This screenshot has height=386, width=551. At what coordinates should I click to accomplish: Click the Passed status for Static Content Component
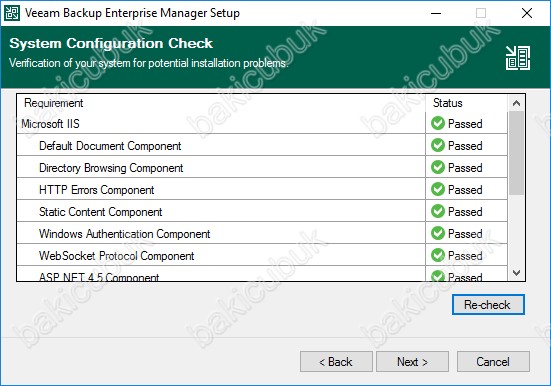(x=465, y=212)
